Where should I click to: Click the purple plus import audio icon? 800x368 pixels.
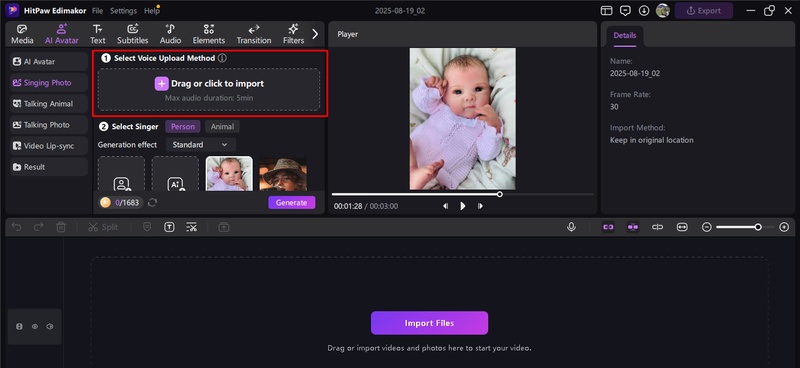(161, 84)
